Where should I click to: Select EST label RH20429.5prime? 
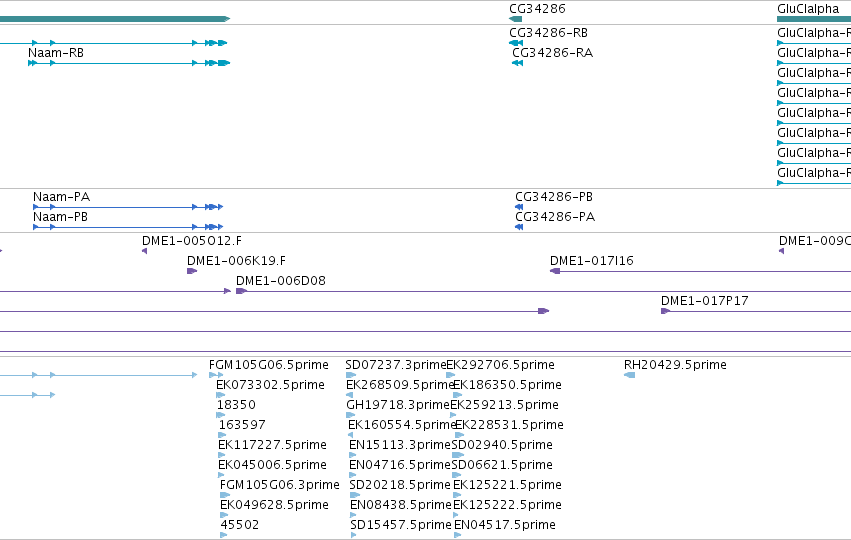(x=675, y=365)
